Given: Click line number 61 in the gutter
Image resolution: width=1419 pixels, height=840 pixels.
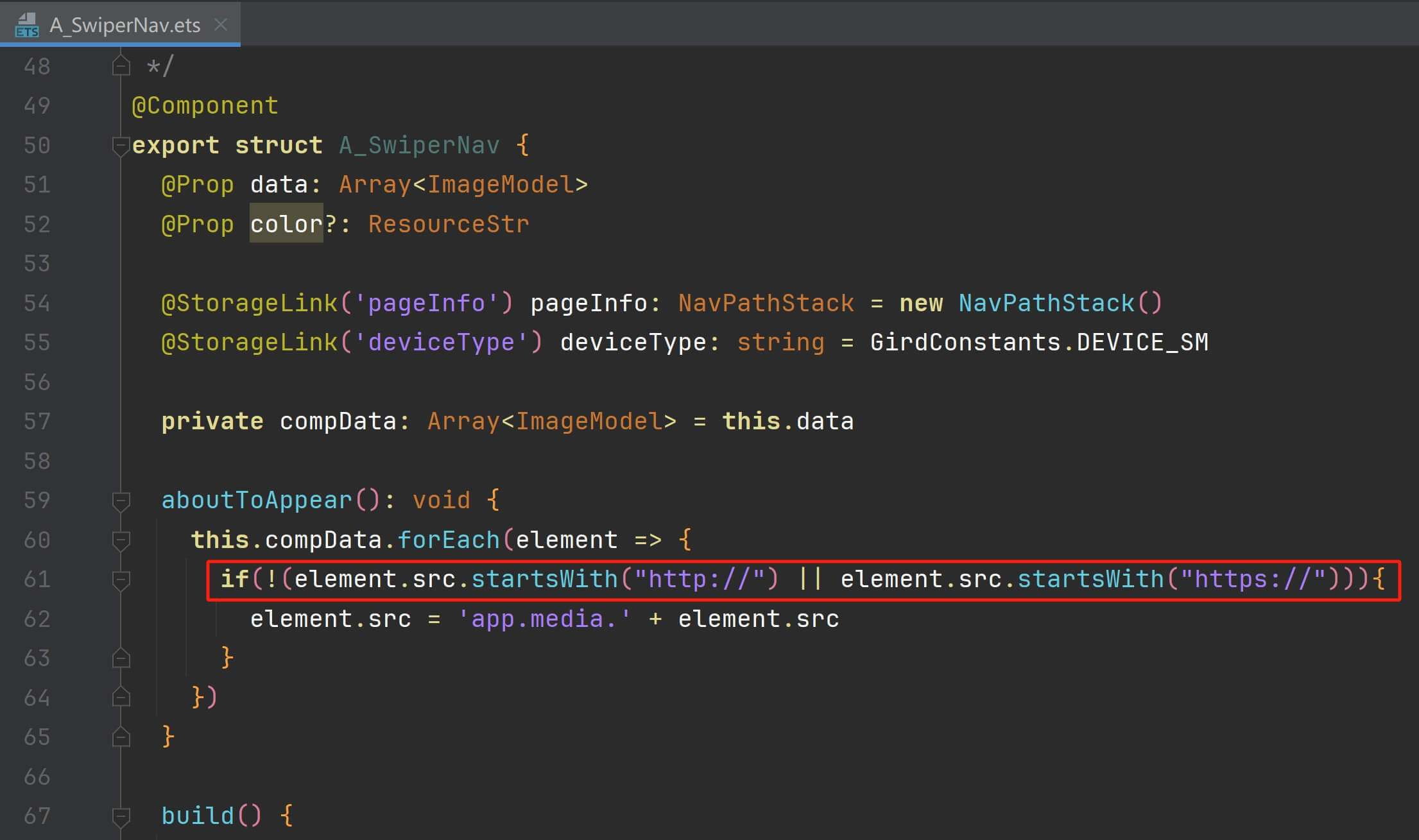Looking at the screenshot, I should 37,579.
